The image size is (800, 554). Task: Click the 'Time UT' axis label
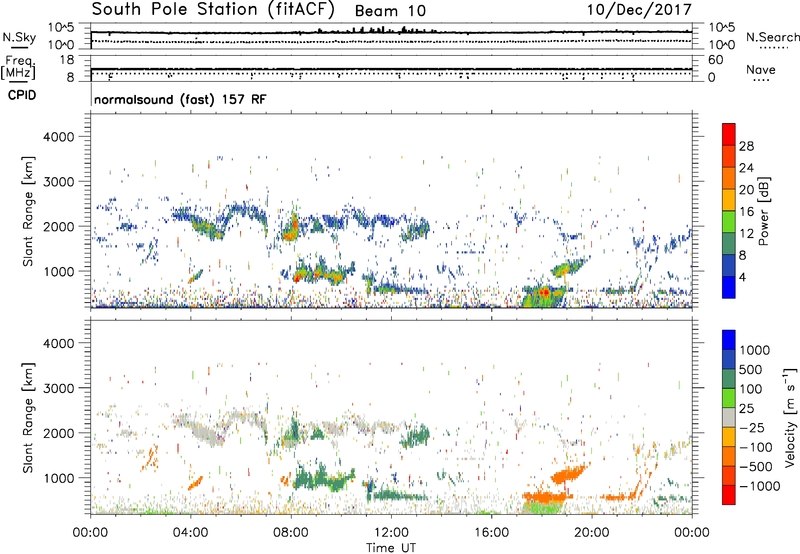[x=391, y=548]
